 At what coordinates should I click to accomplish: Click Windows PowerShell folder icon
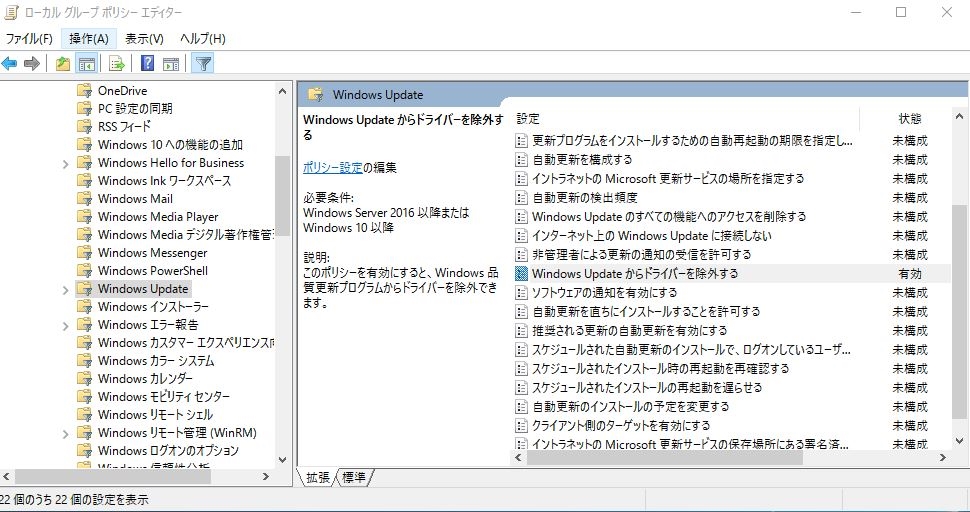point(85,270)
